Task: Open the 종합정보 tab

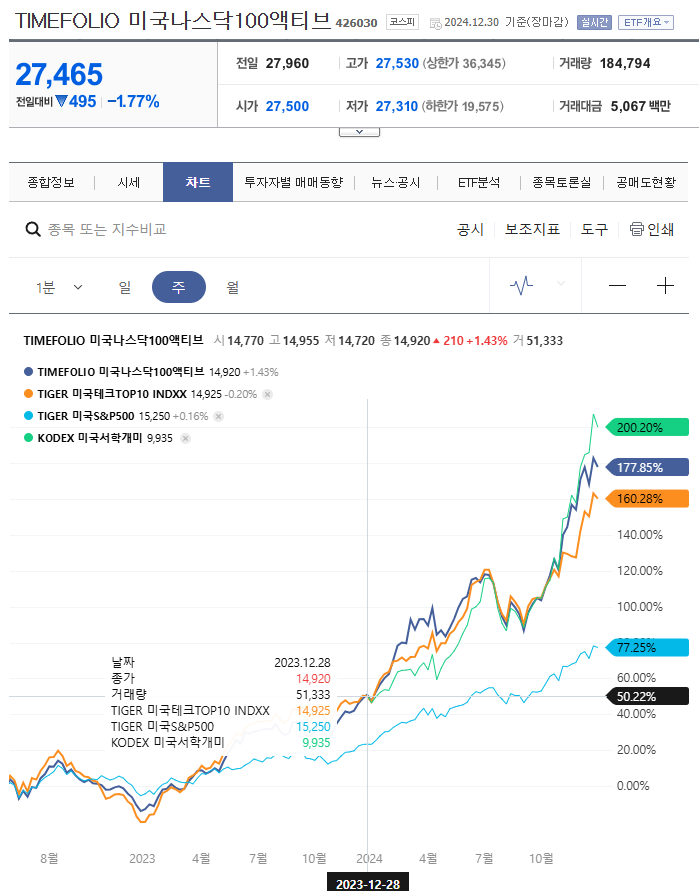Action: [x=51, y=182]
